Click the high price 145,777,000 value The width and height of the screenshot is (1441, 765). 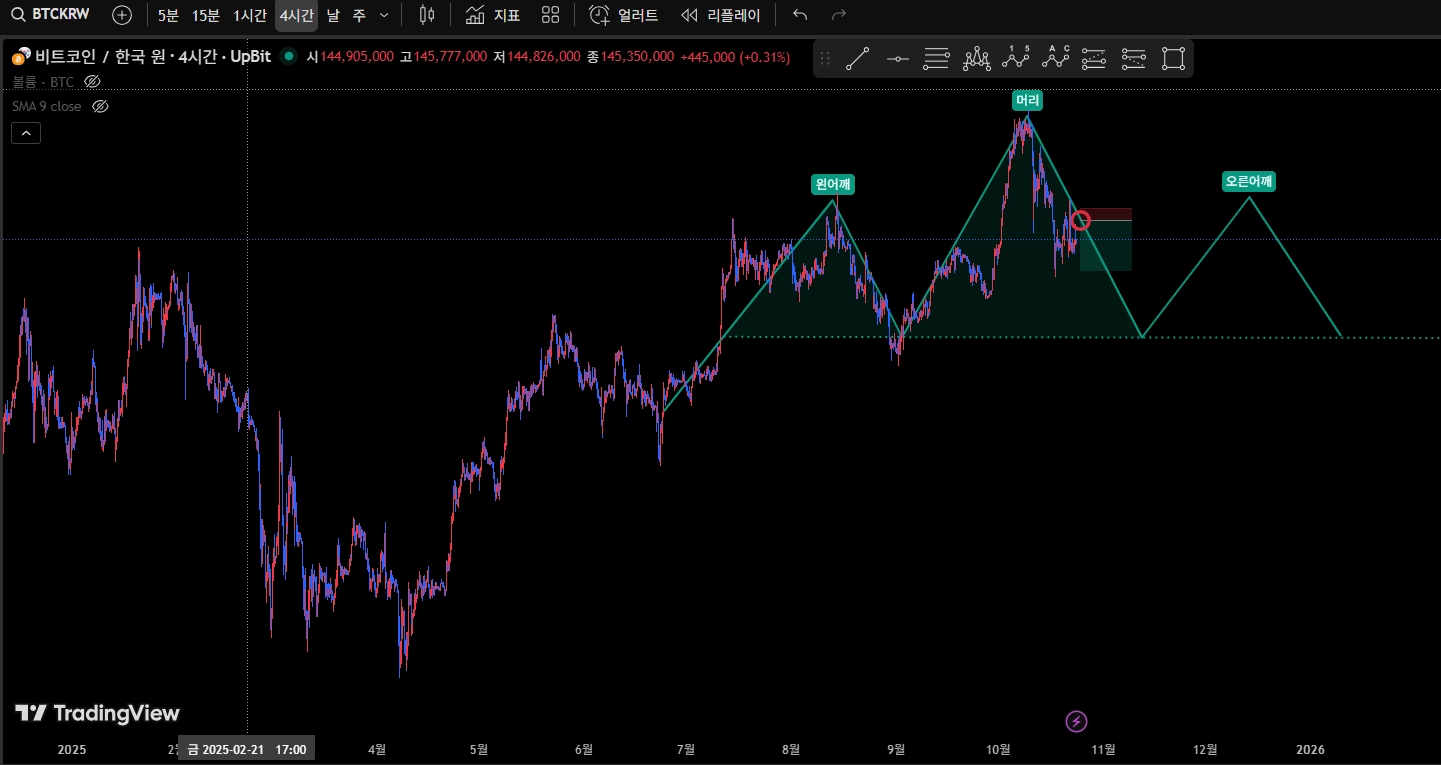pyautogui.click(x=451, y=57)
